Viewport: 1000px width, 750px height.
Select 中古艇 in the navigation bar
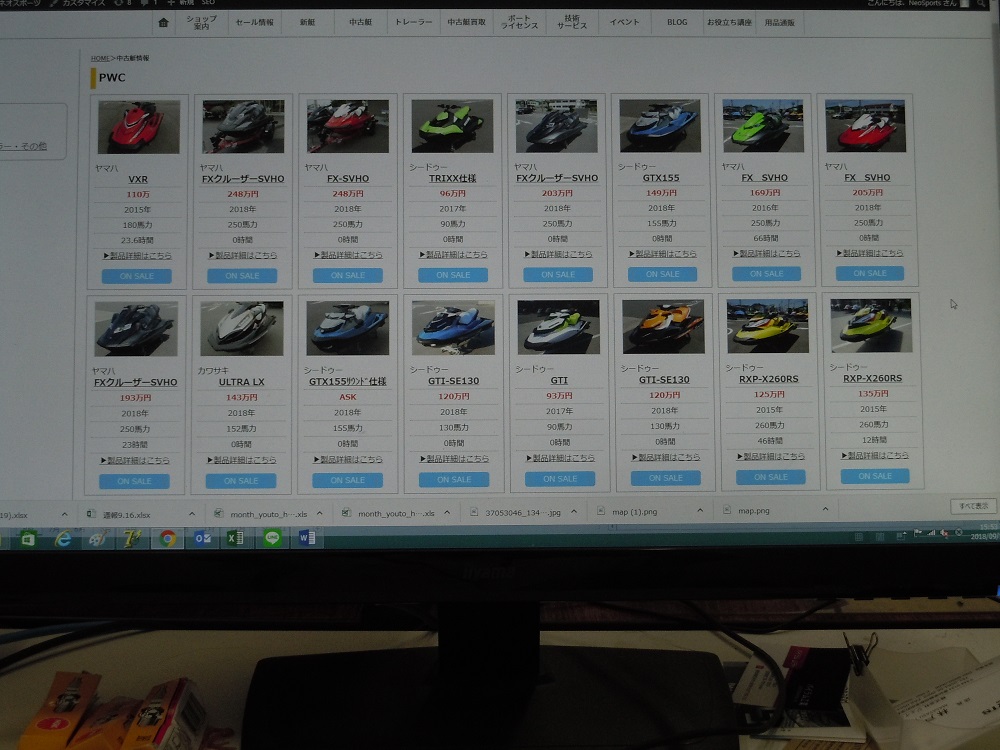point(360,22)
